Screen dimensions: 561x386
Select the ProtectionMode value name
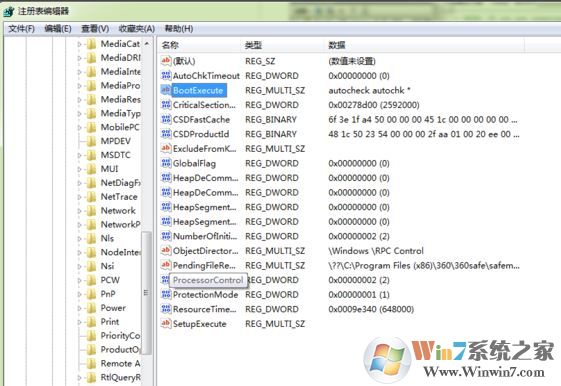205,295
